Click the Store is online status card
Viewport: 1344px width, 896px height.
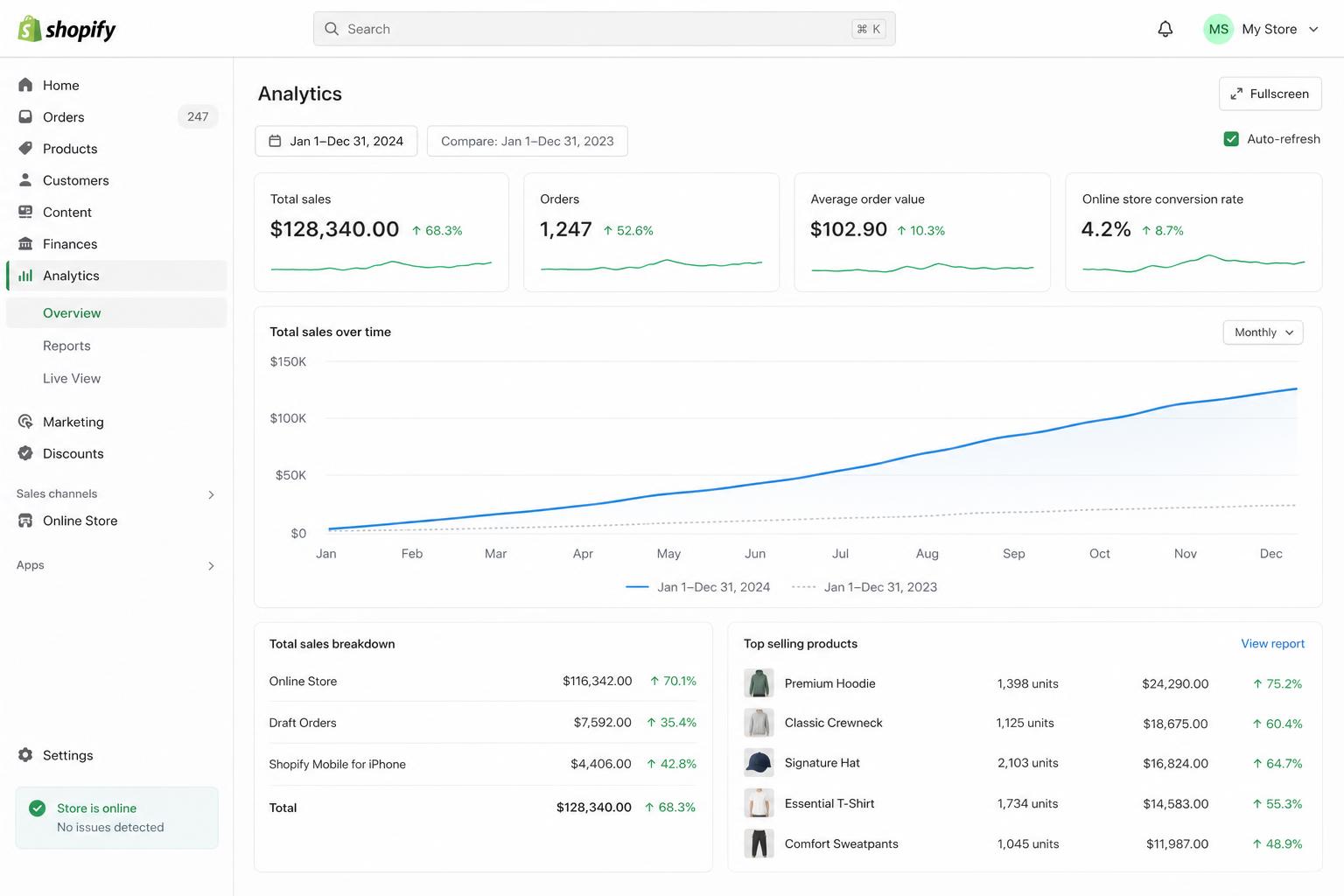[x=116, y=817]
